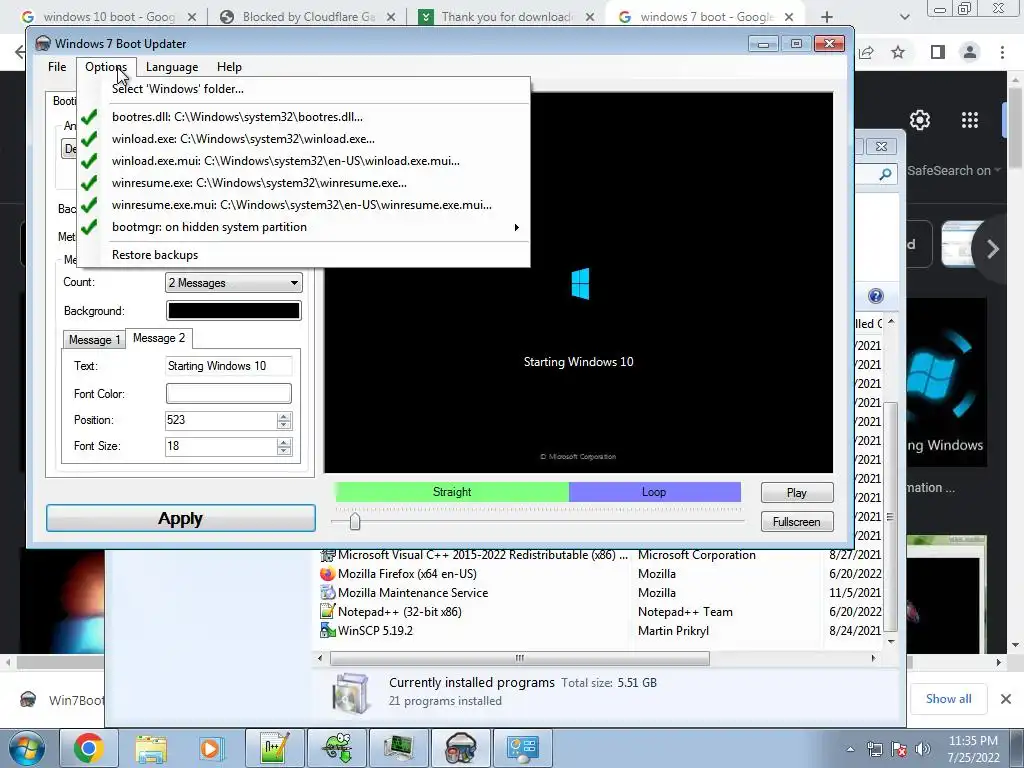Viewport: 1024px width, 768px height.
Task: Click the Play button
Action: [x=797, y=492]
